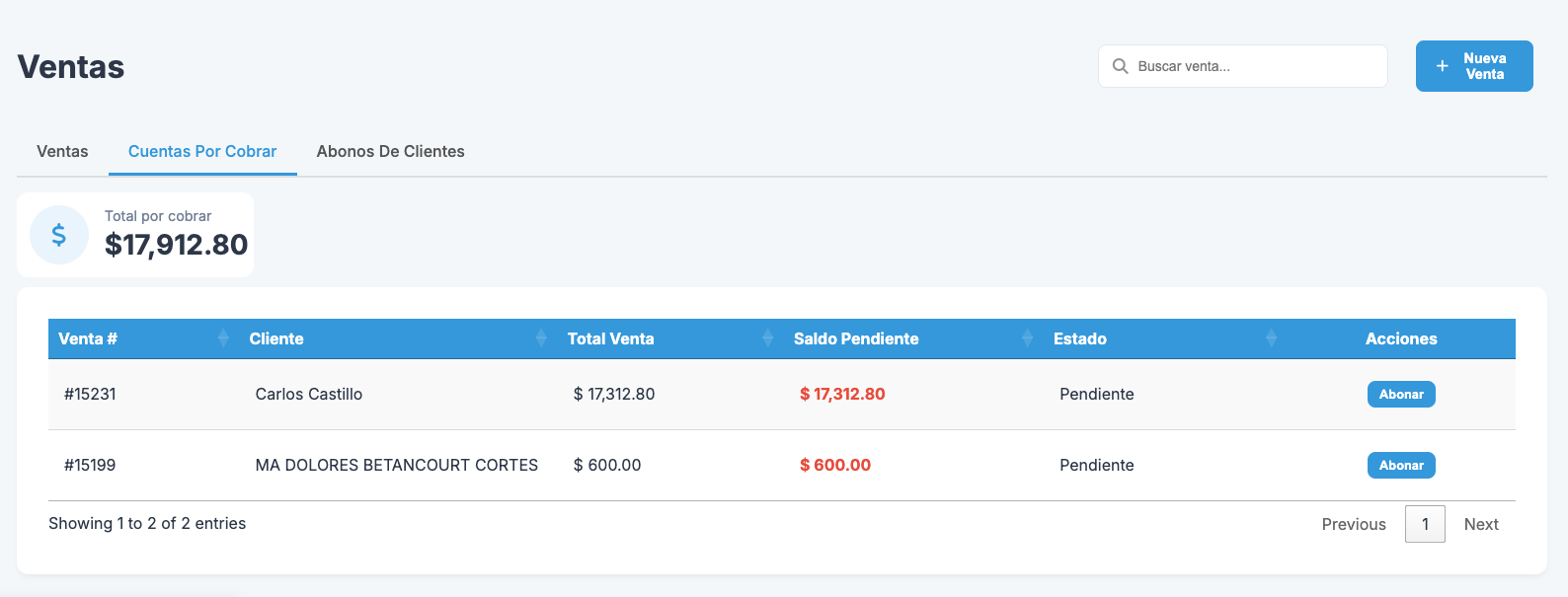Click the Acciones column header
1568x597 pixels.
coord(1401,338)
